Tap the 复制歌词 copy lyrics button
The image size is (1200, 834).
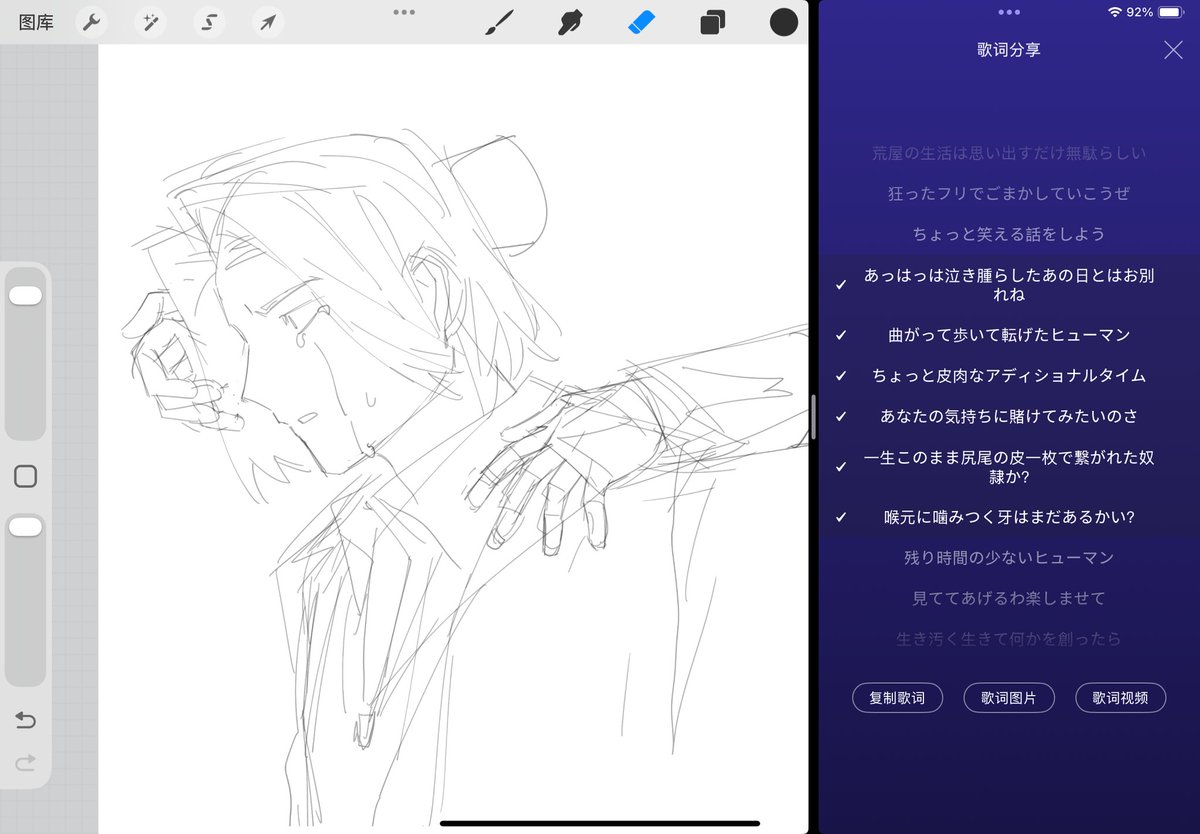(x=897, y=697)
